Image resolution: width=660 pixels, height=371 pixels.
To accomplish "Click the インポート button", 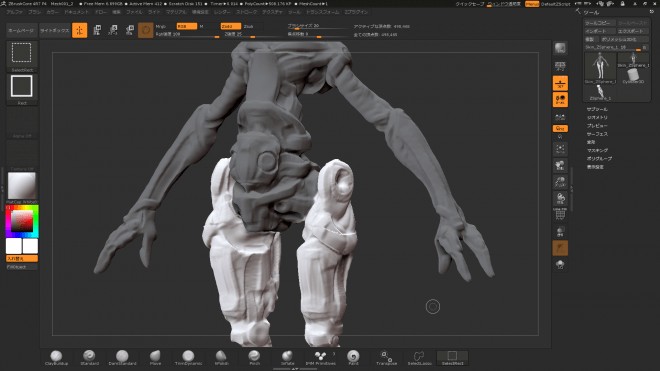I will point(600,31).
